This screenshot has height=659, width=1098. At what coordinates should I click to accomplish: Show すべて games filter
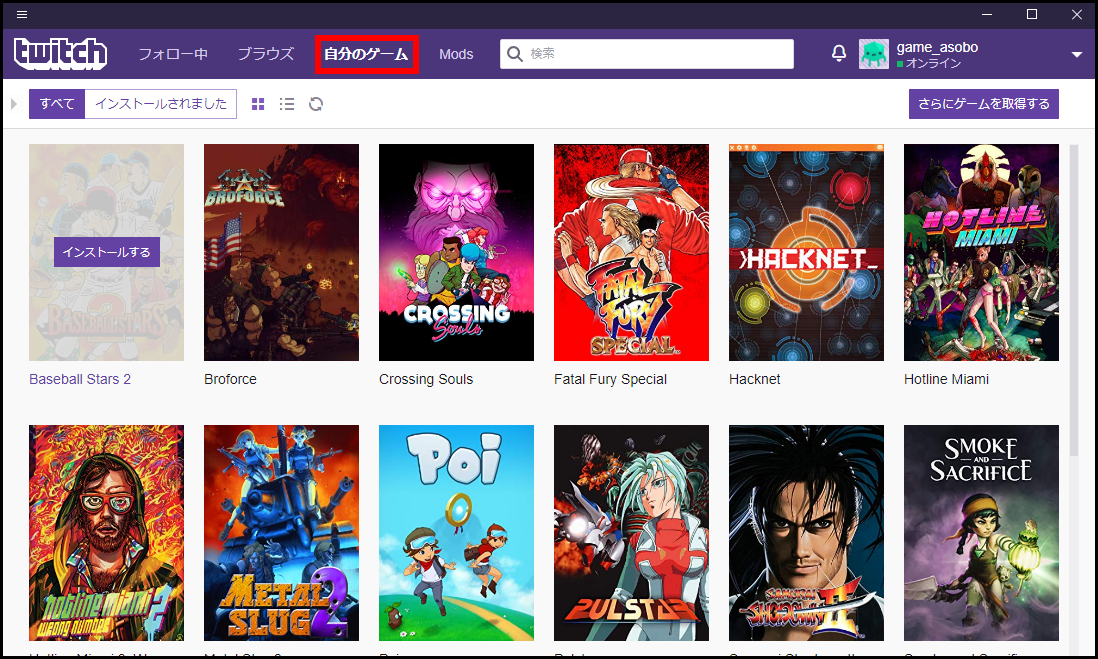(x=57, y=104)
